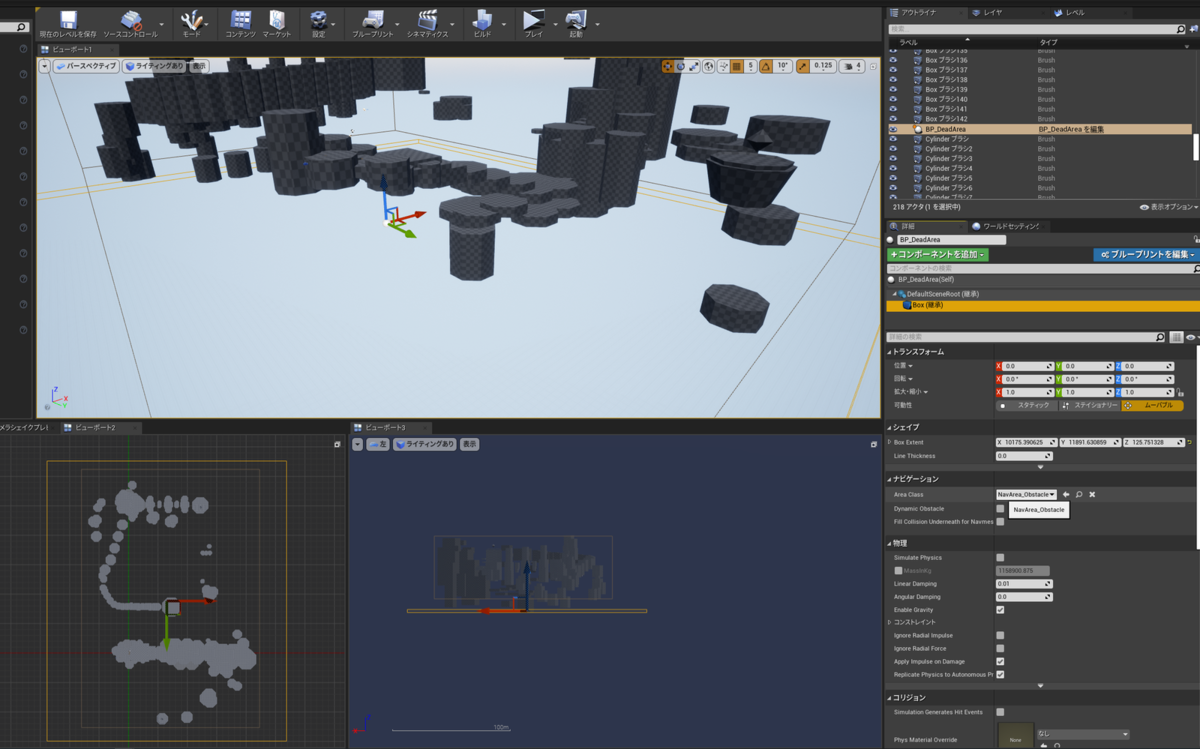The image size is (1200, 749).
Task: Reset Box Extent to default yellow arrow
Action: 1189,442
